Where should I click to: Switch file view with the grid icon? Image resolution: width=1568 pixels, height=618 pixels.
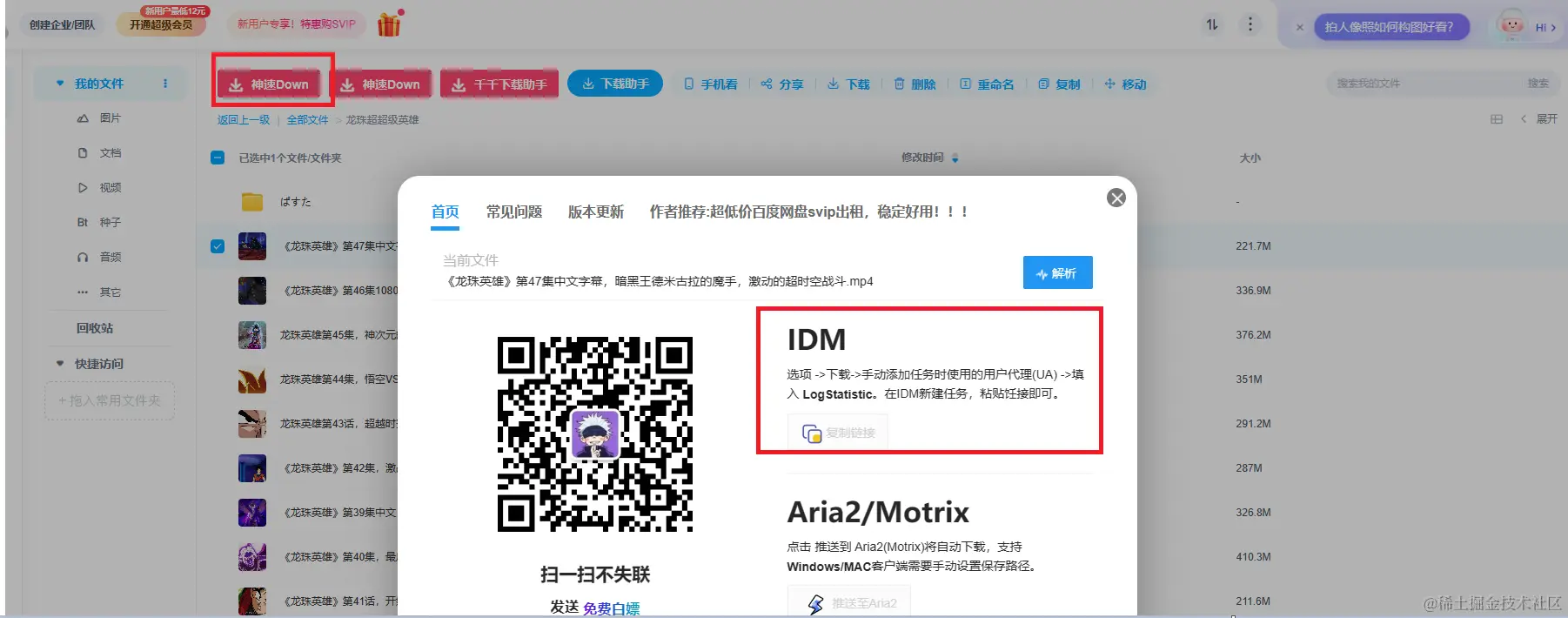tap(1497, 119)
